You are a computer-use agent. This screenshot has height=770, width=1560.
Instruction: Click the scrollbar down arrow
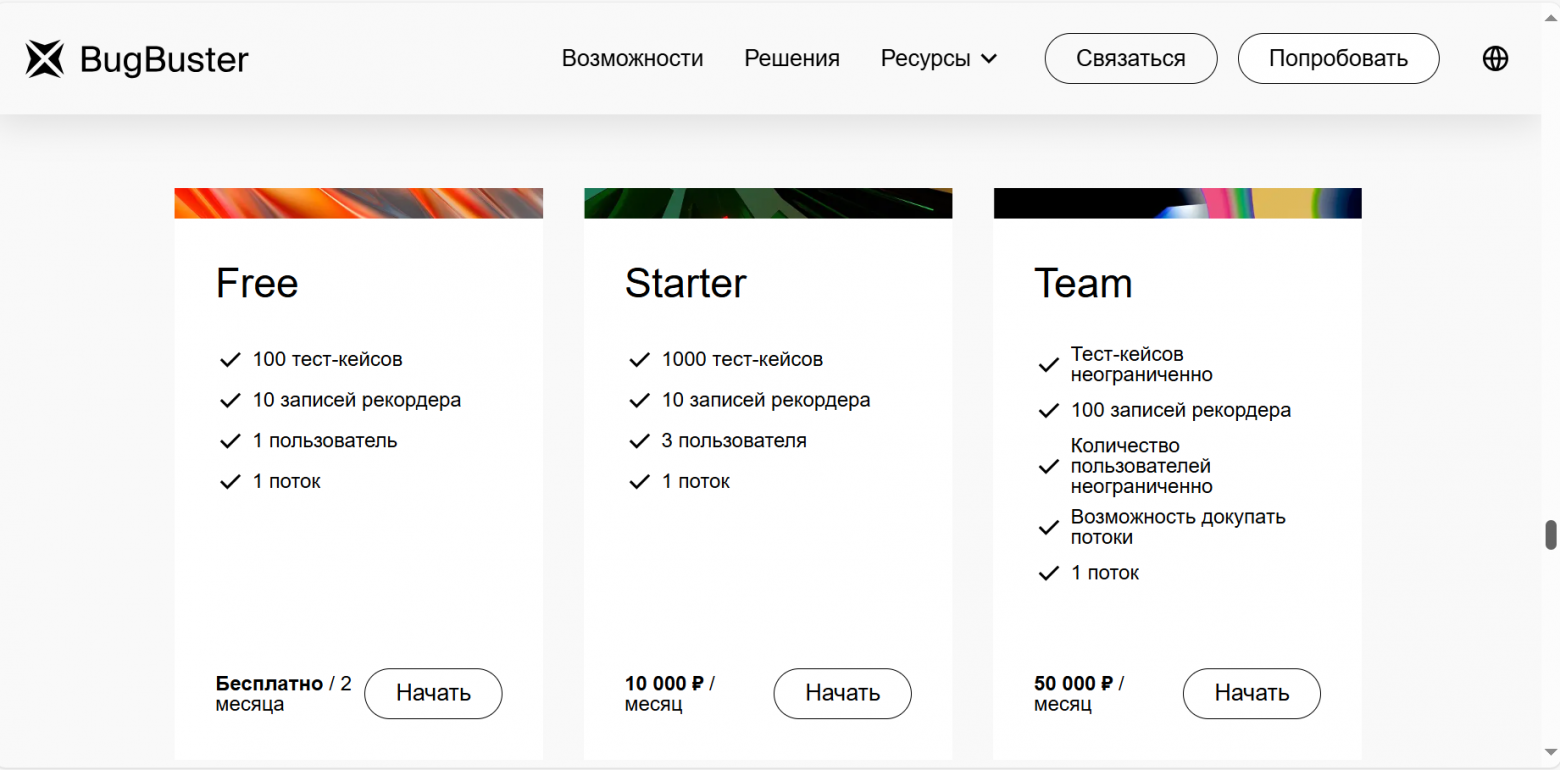(1551, 752)
